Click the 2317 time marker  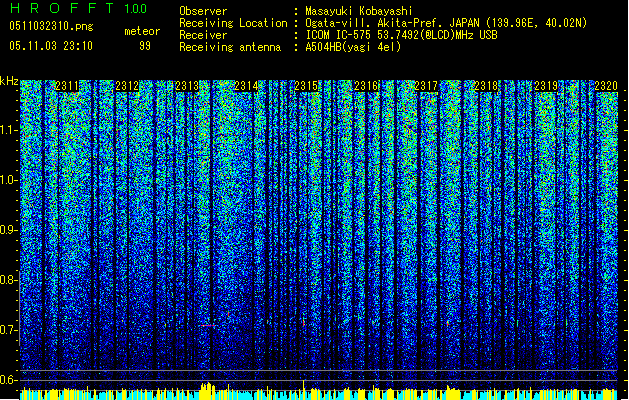[x=426, y=86]
